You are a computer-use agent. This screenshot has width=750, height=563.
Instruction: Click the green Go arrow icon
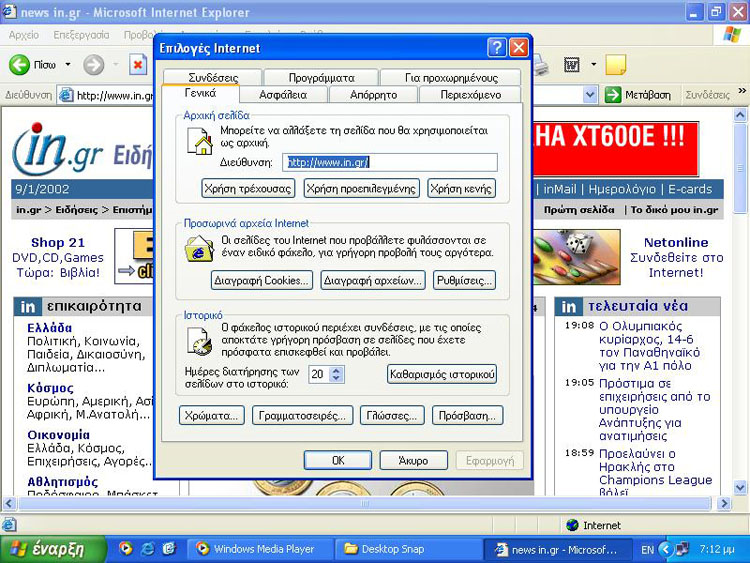click(x=613, y=95)
